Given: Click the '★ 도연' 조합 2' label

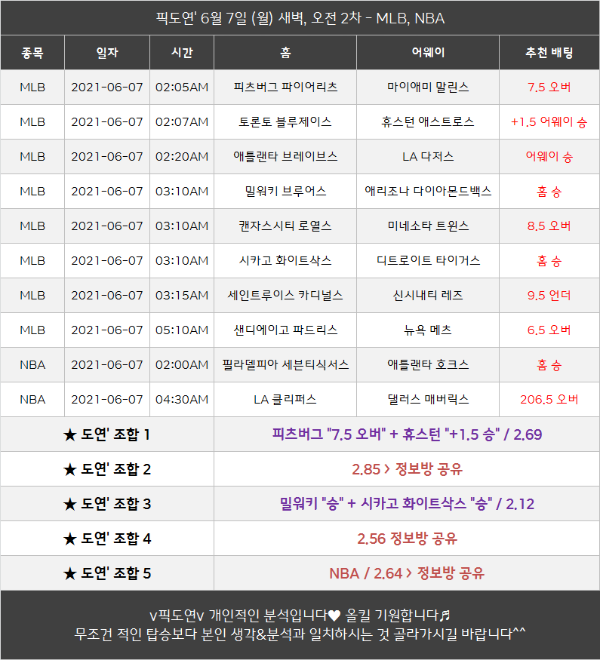Looking at the screenshot, I should click(107, 469).
